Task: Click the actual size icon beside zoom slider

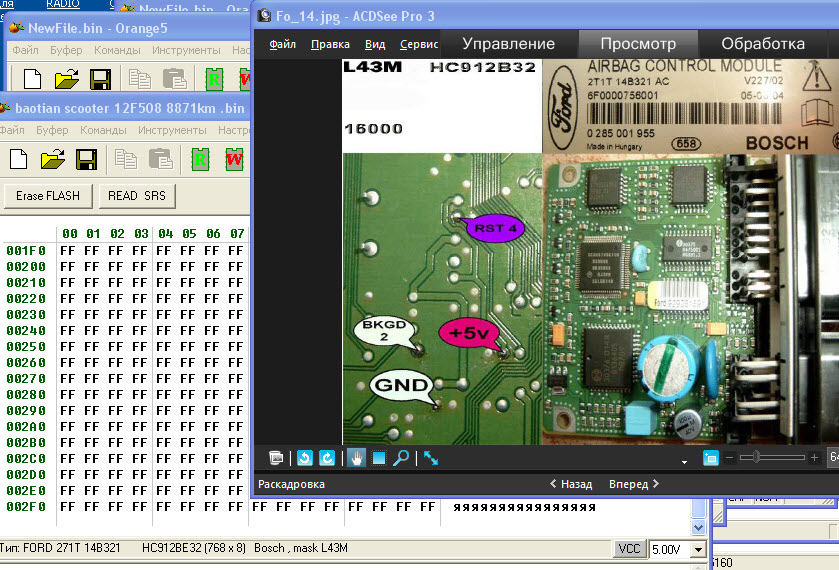Action: (711, 458)
